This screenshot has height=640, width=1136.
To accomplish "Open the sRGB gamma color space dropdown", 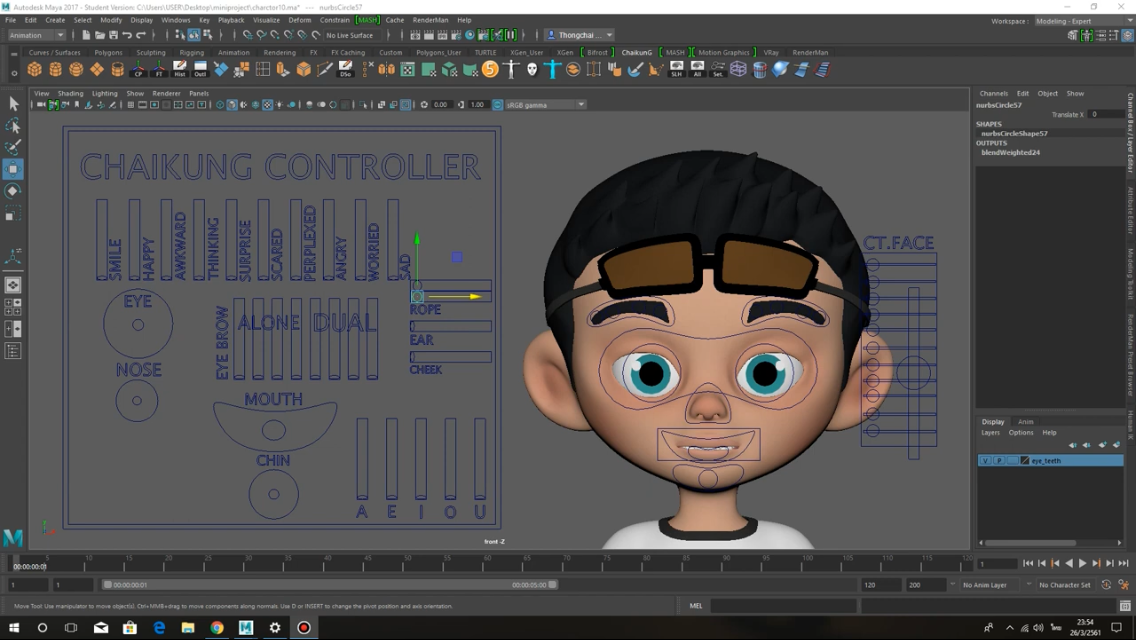I will 546,105.
